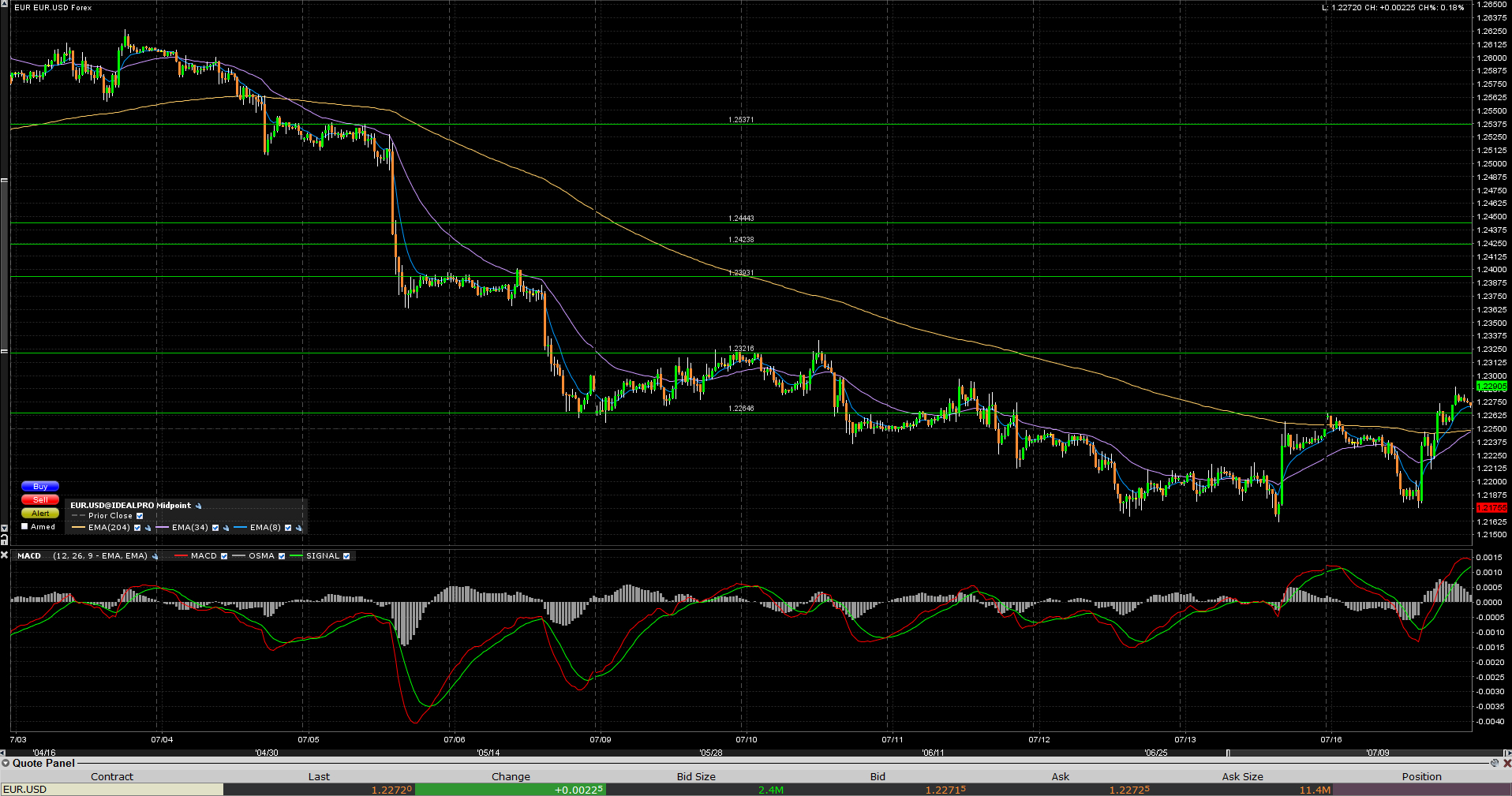
Task: Uncheck the SIGNAL line checkbox
Action: coord(346,556)
